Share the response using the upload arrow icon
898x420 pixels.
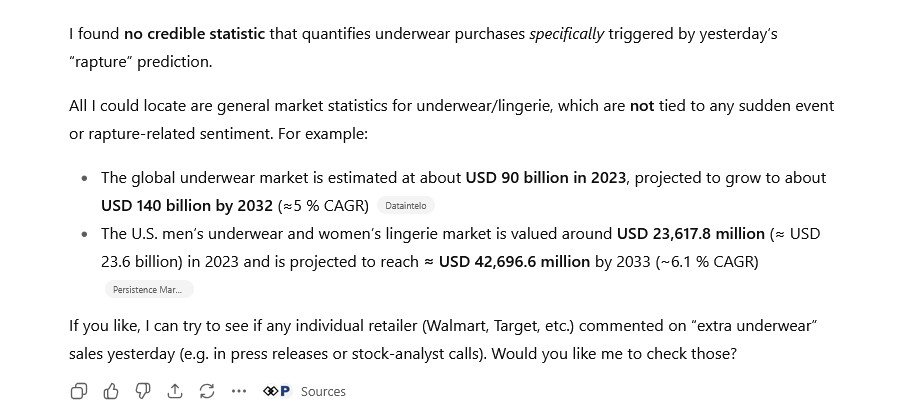(175, 391)
